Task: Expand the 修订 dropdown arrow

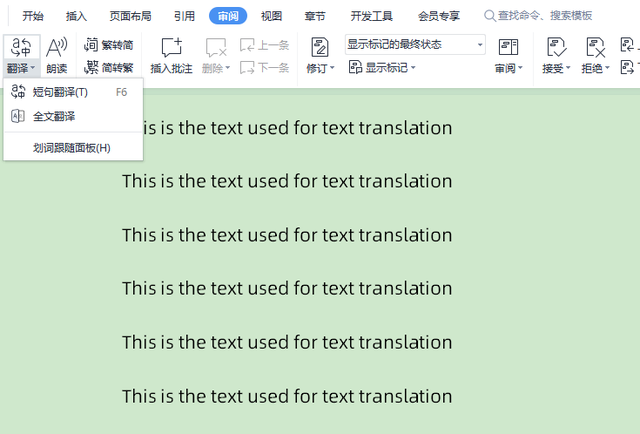Action: (x=332, y=68)
